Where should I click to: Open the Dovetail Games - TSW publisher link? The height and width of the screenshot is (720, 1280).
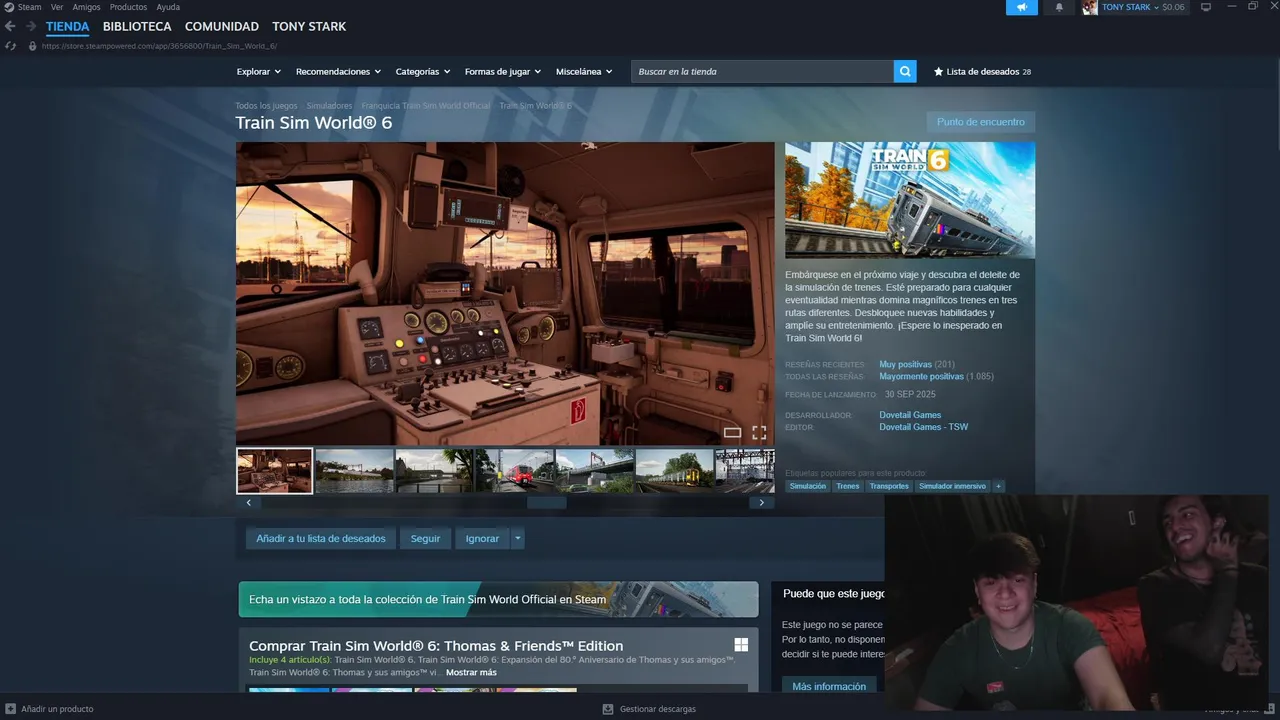[923, 427]
